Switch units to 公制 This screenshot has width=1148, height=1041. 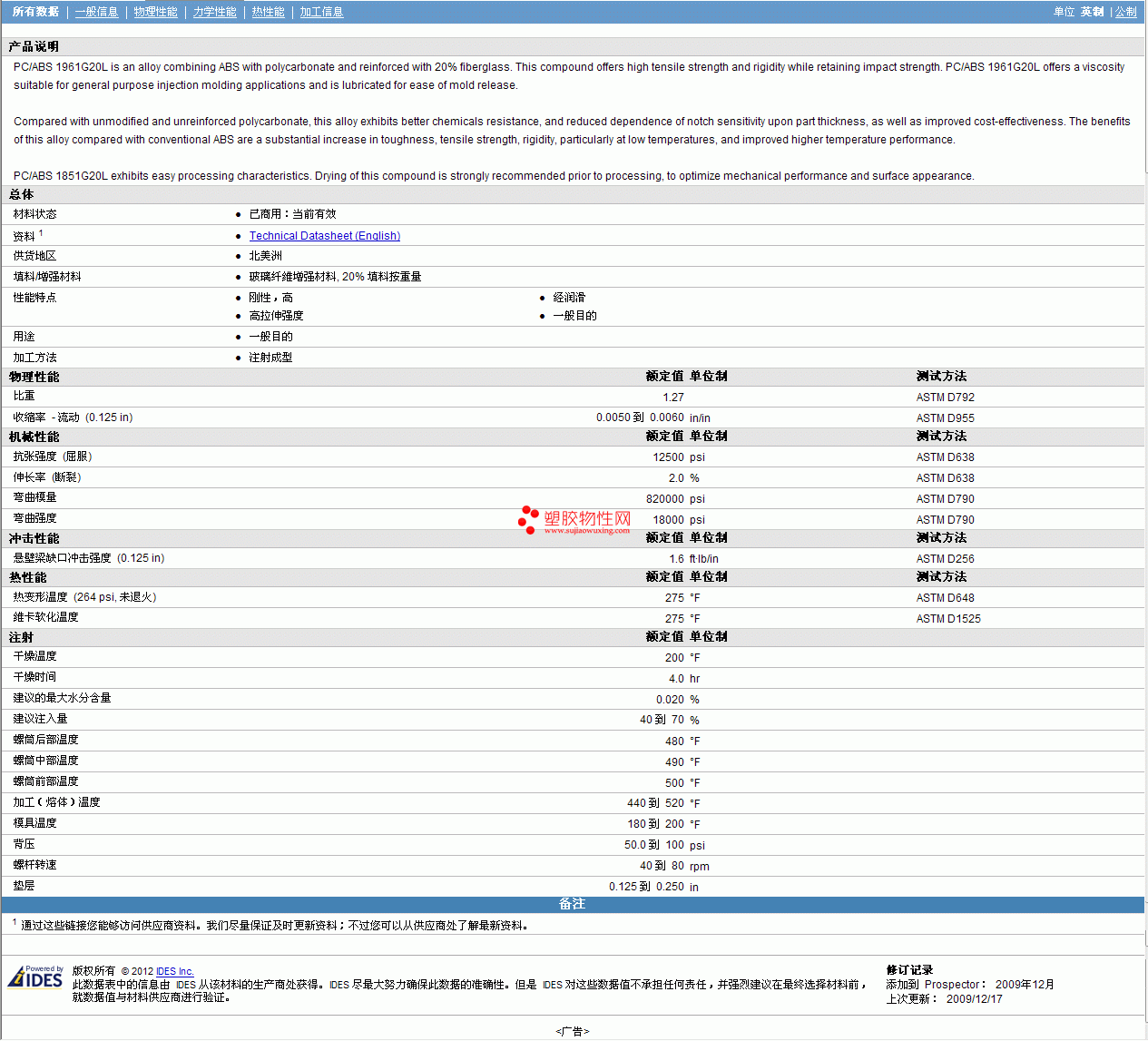click(x=1125, y=12)
